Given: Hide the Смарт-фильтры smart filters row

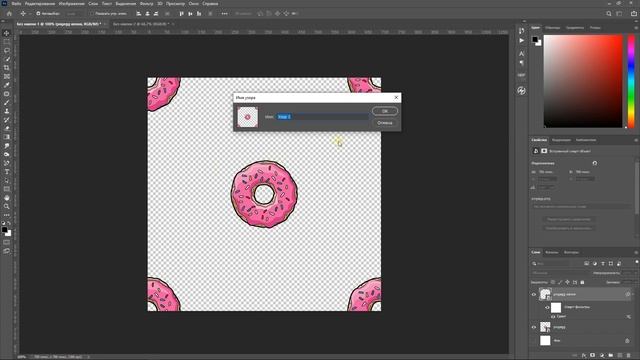Looking at the screenshot, I should tap(547, 307).
